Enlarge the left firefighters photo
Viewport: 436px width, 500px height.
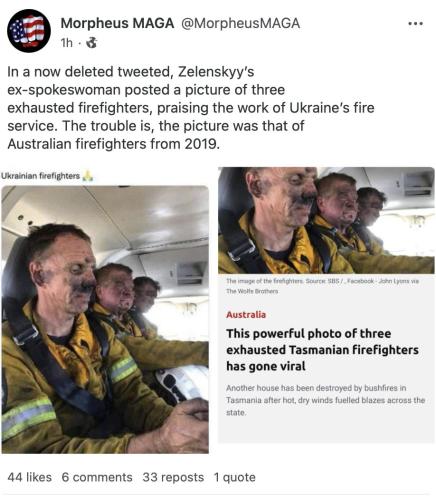point(105,319)
